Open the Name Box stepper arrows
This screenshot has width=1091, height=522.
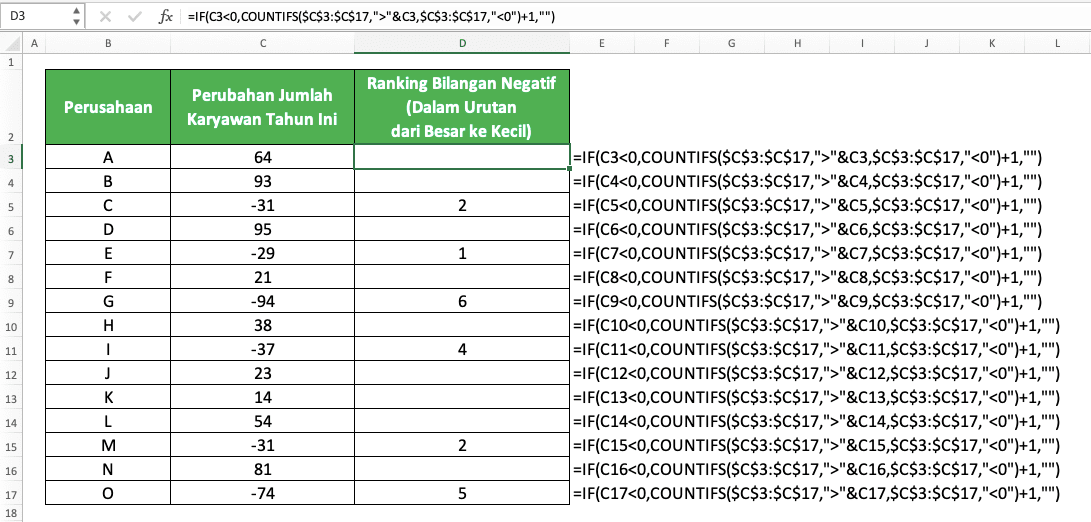[76, 17]
